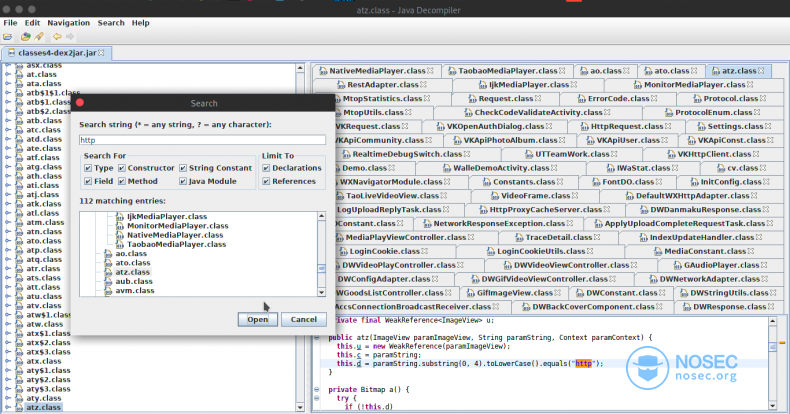
Task: Click the code editor scroll down arrow
Action: pos(772,406)
